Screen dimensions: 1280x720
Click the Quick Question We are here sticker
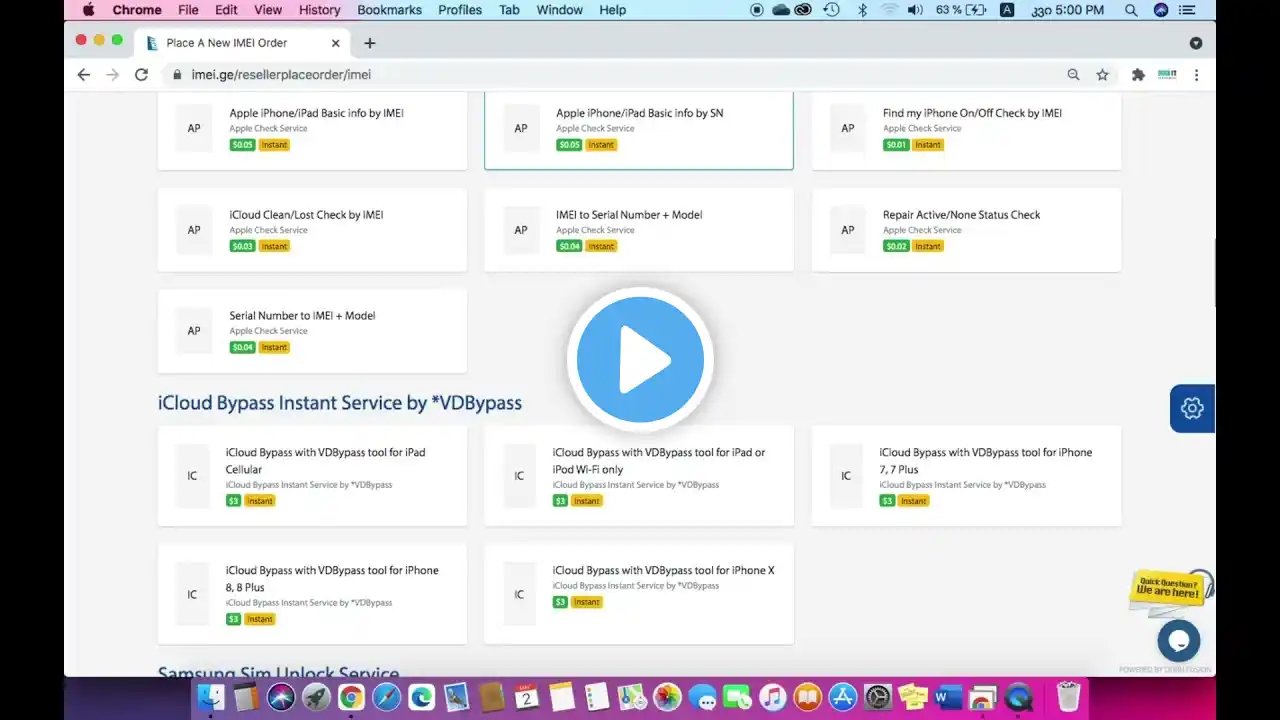1168,588
